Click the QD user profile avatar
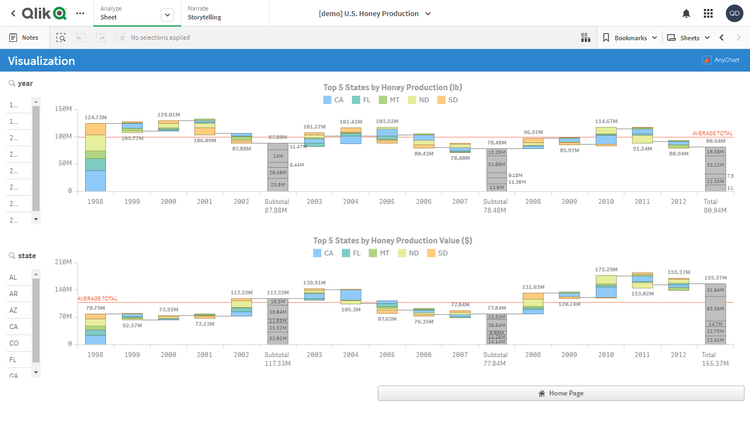750x422 pixels. [x=734, y=13]
